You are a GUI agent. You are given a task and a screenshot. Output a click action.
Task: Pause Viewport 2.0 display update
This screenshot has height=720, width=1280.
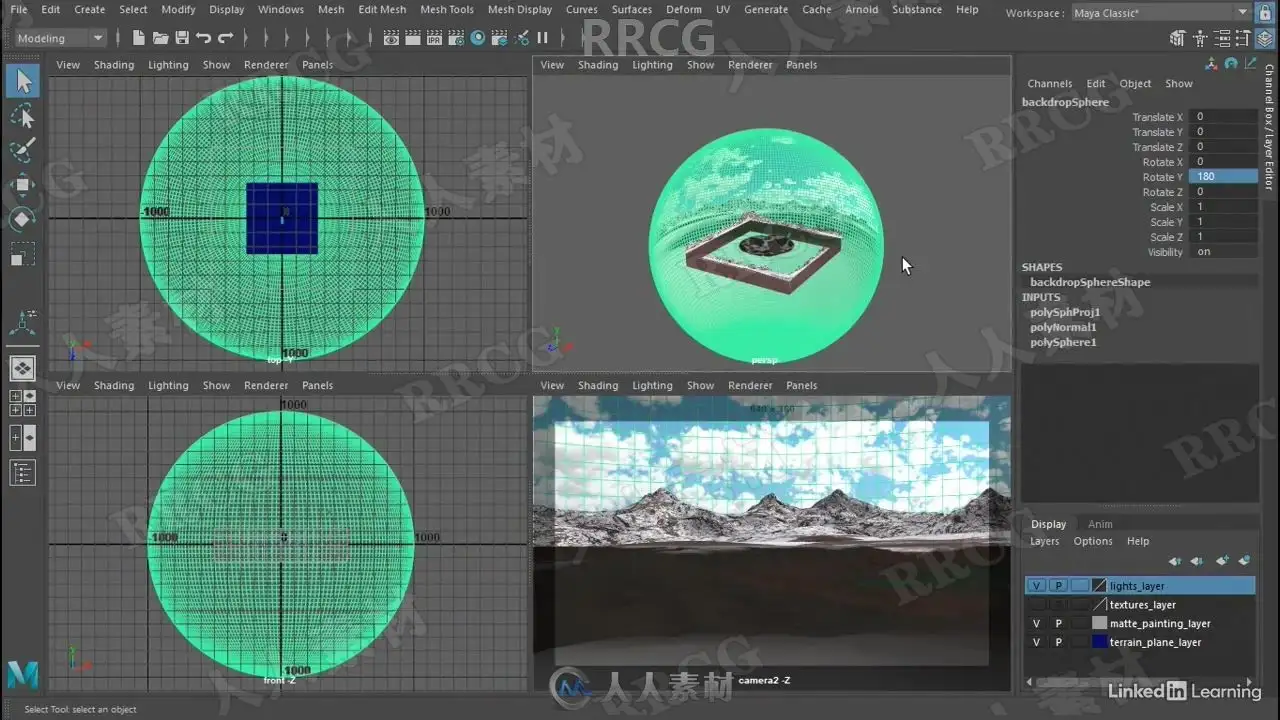(x=543, y=38)
